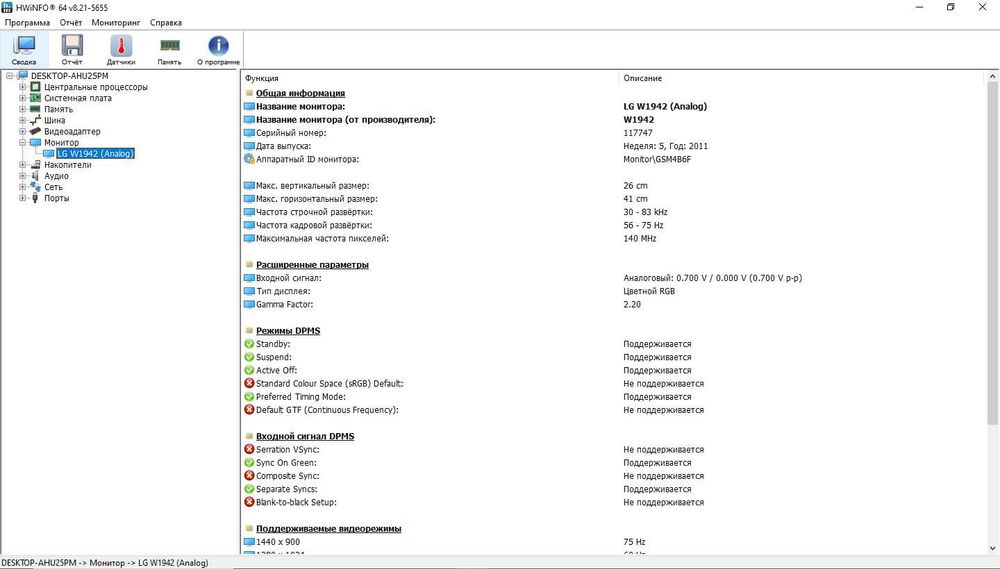Screen dimensions: 1000x569
Task: Click the Порты ports icon
Action: pos(35,198)
